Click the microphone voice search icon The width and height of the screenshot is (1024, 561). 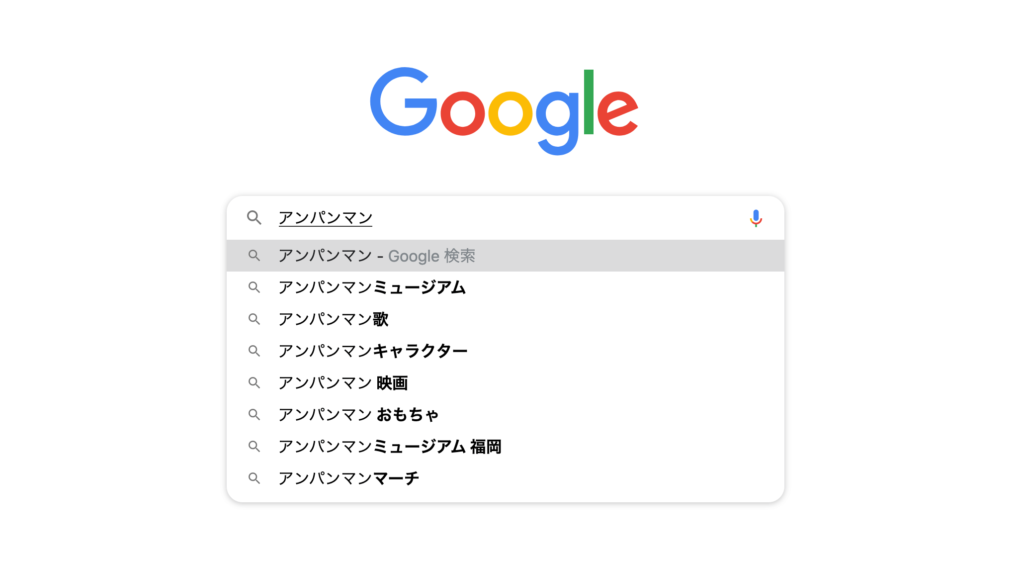(x=756, y=218)
